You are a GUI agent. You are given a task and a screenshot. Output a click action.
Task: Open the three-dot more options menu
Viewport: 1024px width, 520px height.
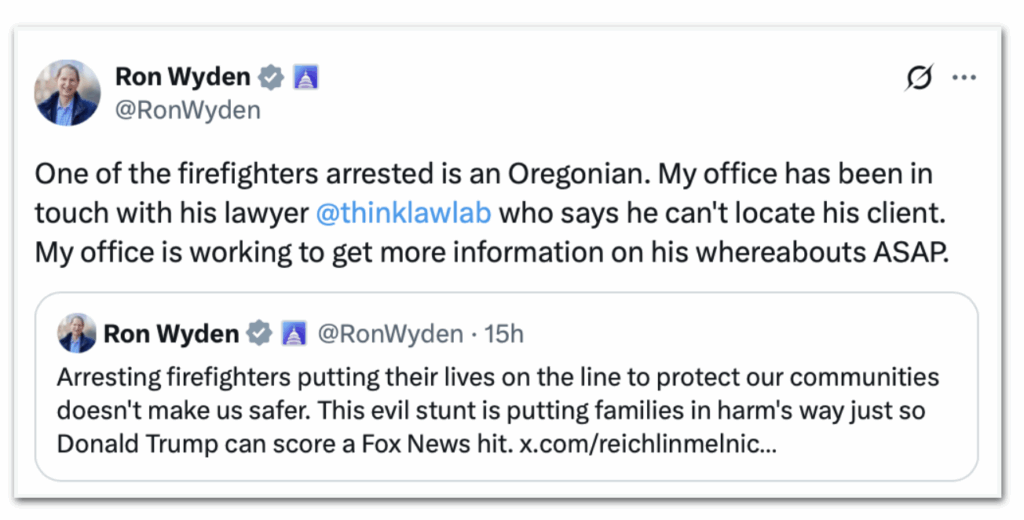point(964,79)
